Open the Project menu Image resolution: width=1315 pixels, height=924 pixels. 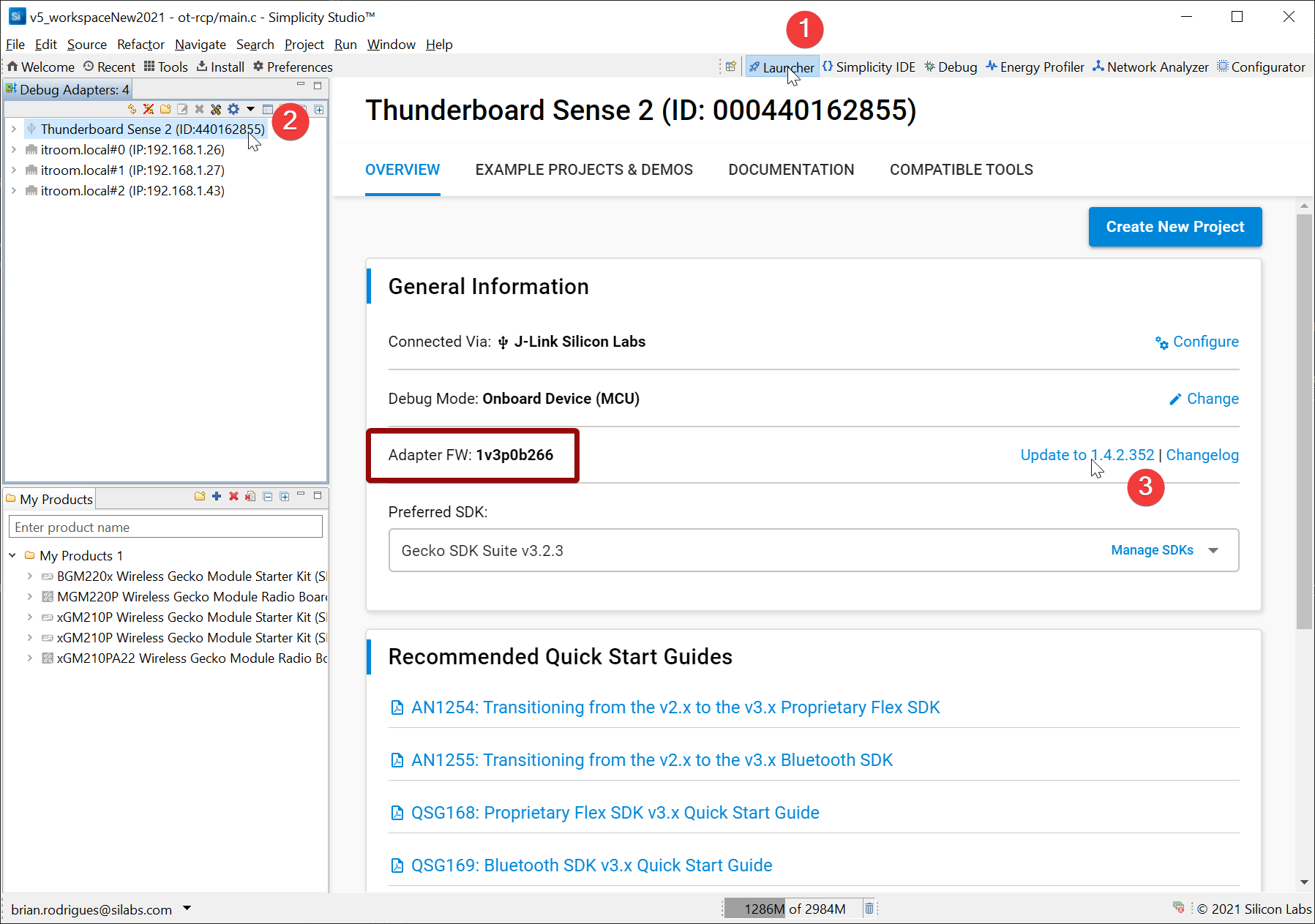coord(304,44)
